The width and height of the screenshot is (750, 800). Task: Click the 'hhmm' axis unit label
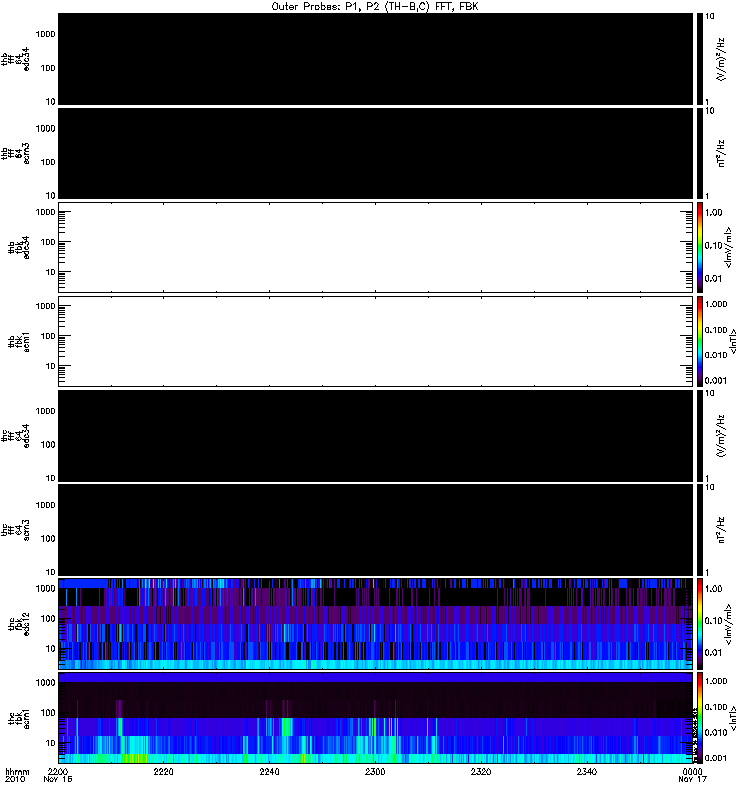[17, 771]
